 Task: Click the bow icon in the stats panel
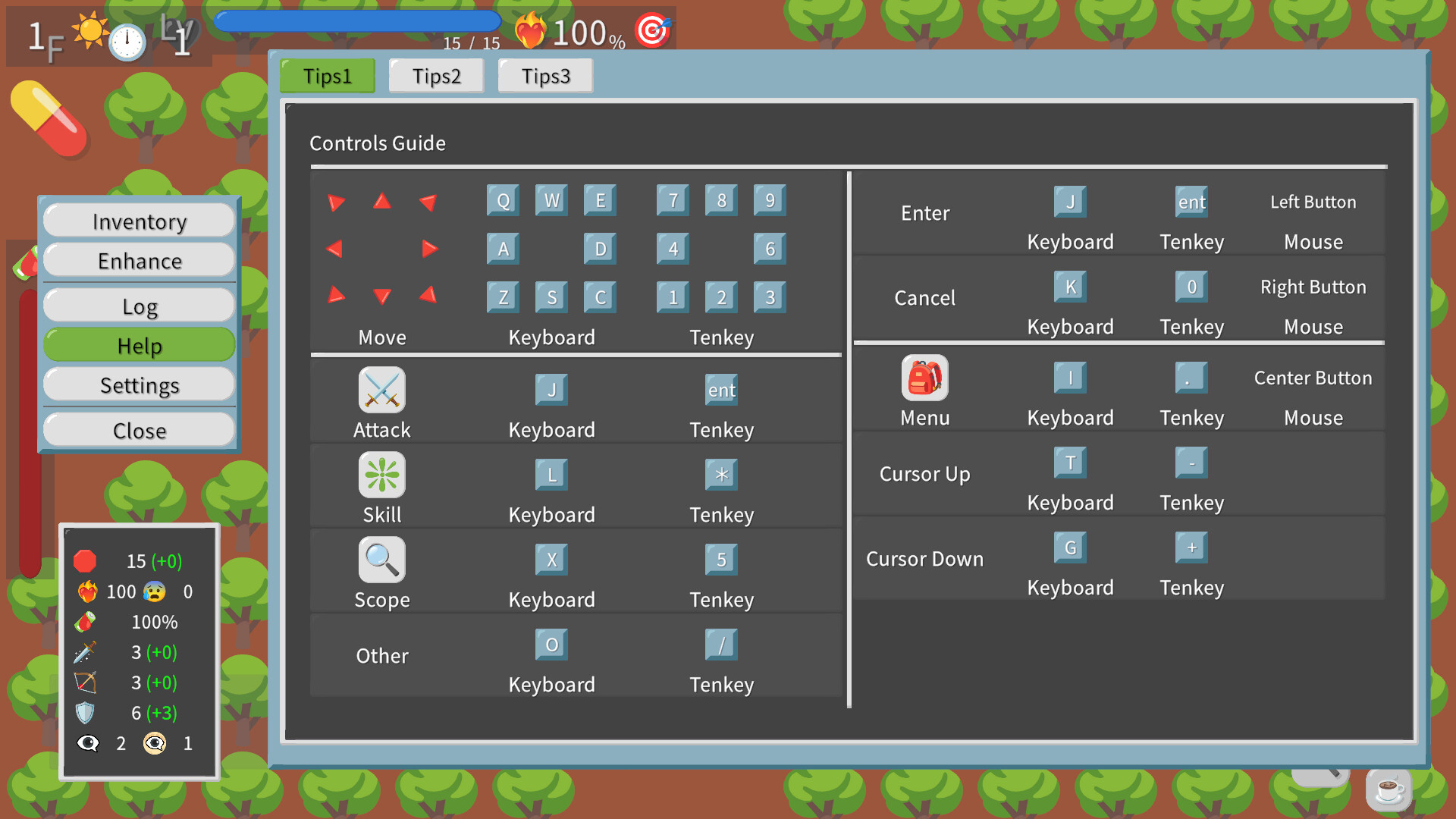click(x=86, y=682)
